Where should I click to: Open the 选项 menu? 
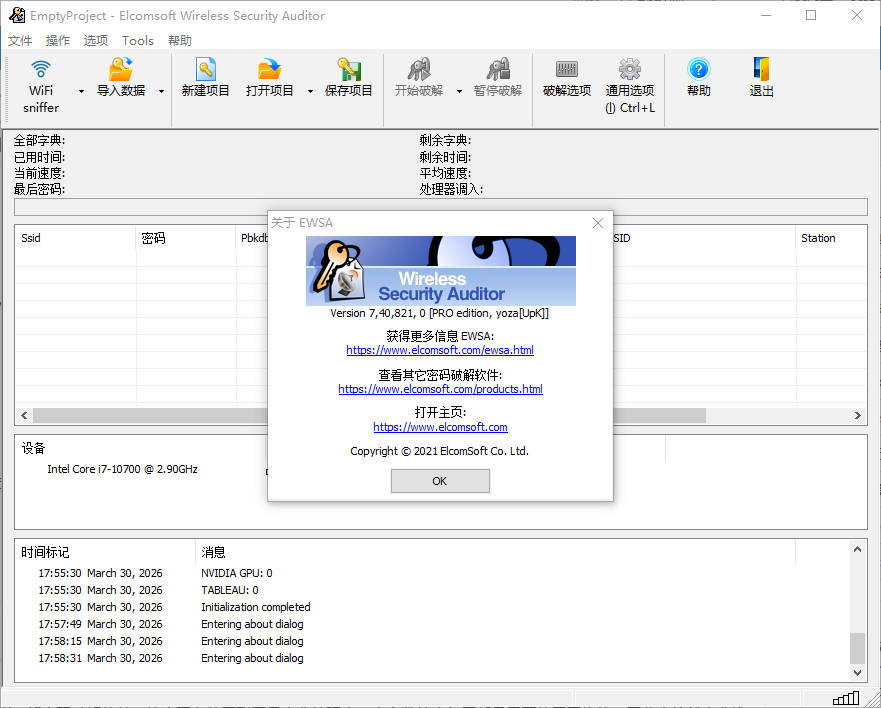click(x=96, y=40)
